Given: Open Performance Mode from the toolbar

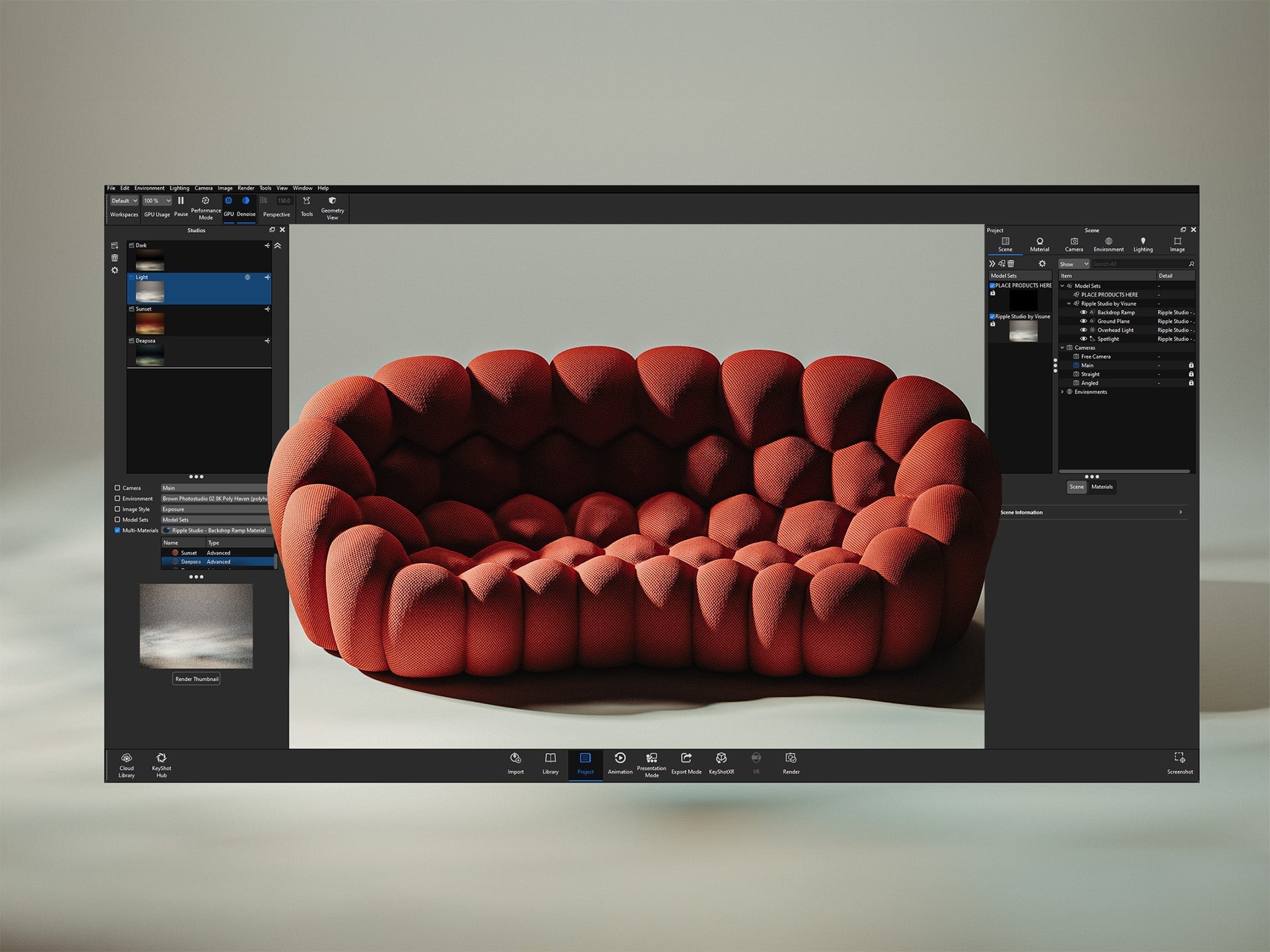Looking at the screenshot, I should pos(206,203).
